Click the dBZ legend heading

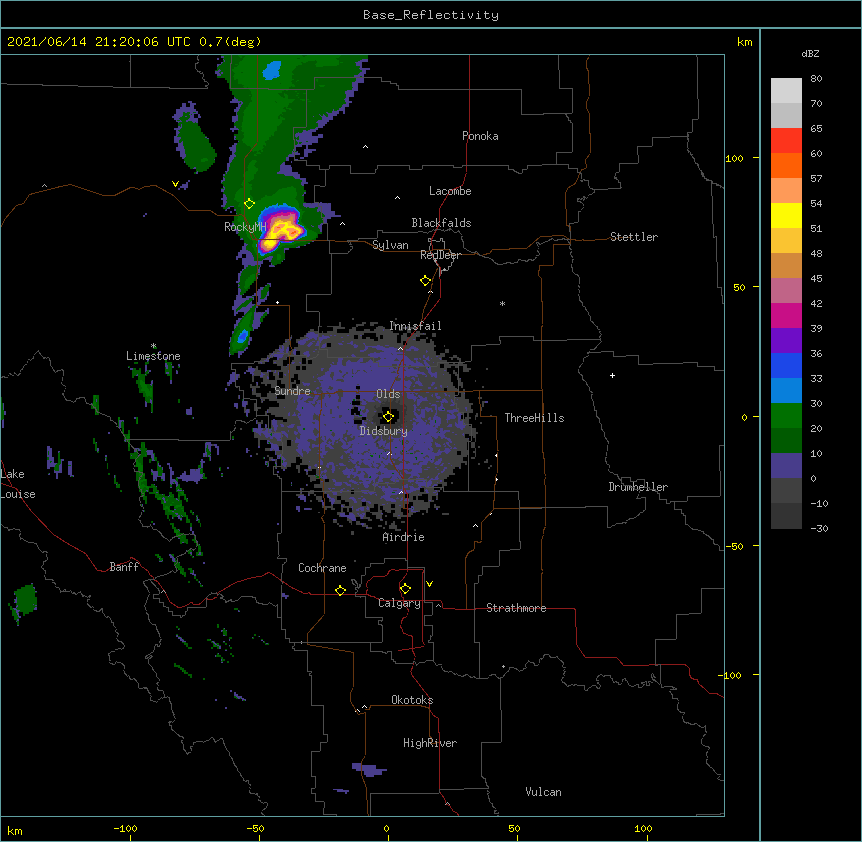(x=810, y=53)
